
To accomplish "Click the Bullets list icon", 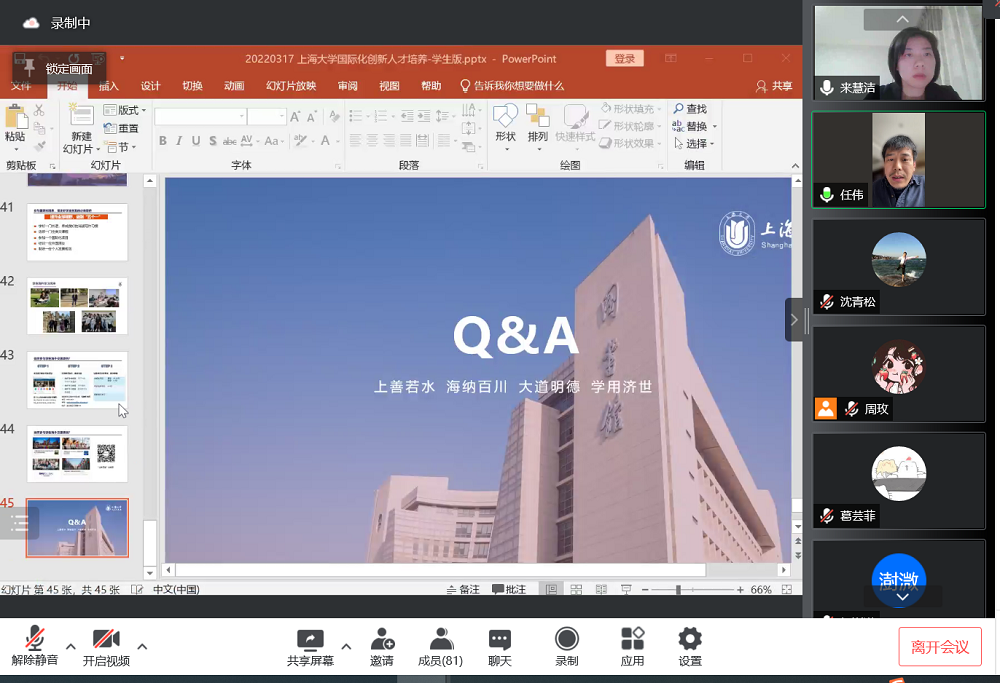I will (356, 116).
